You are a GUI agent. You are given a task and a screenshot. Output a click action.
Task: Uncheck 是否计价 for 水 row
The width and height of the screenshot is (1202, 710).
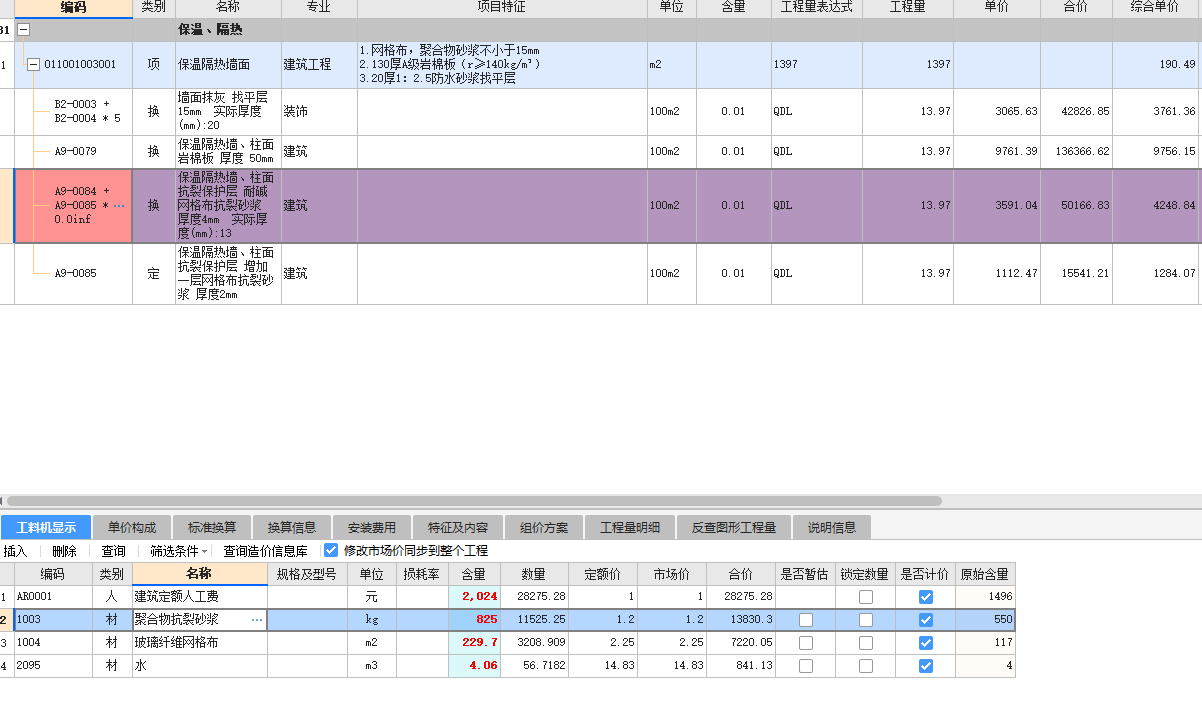926,666
